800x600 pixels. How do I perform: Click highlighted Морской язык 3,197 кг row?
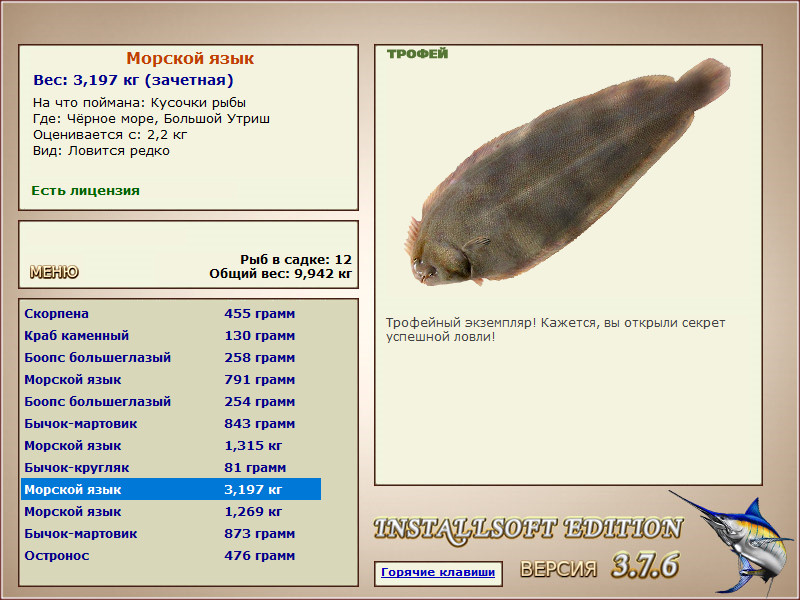click(171, 489)
